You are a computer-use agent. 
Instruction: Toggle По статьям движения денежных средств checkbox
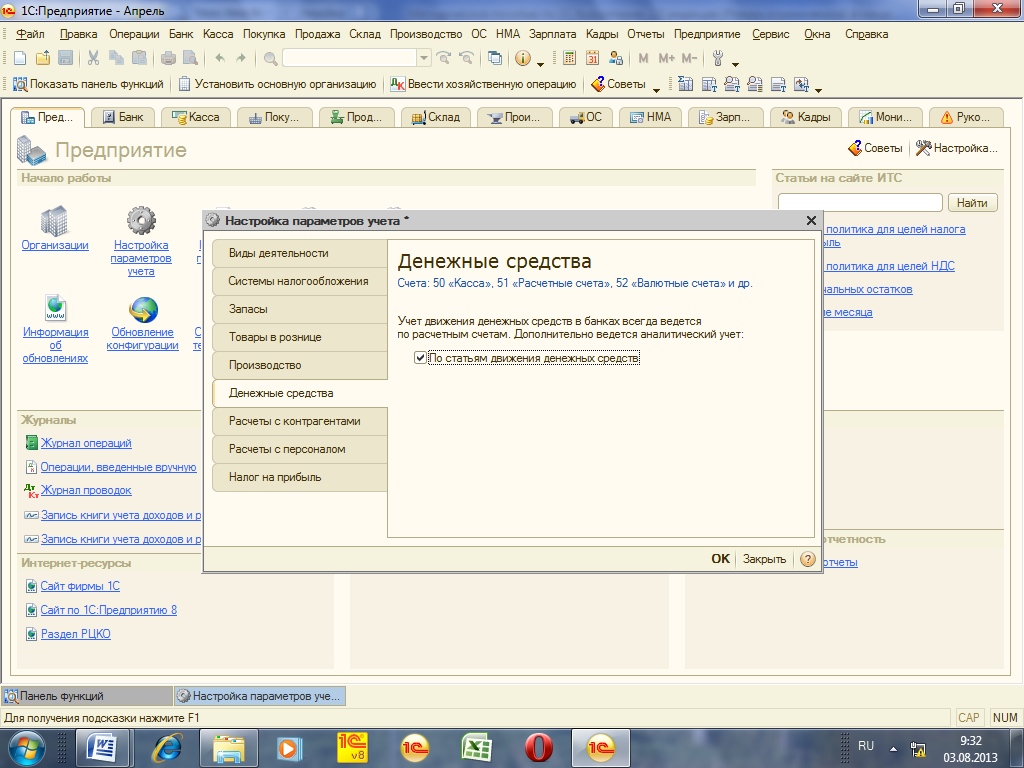point(420,358)
